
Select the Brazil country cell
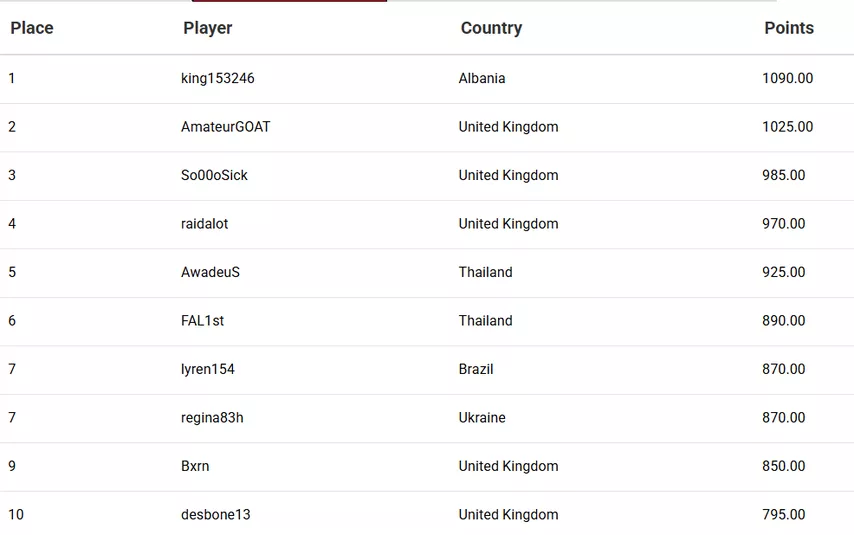pyautogui.click(x=476, y=369)
